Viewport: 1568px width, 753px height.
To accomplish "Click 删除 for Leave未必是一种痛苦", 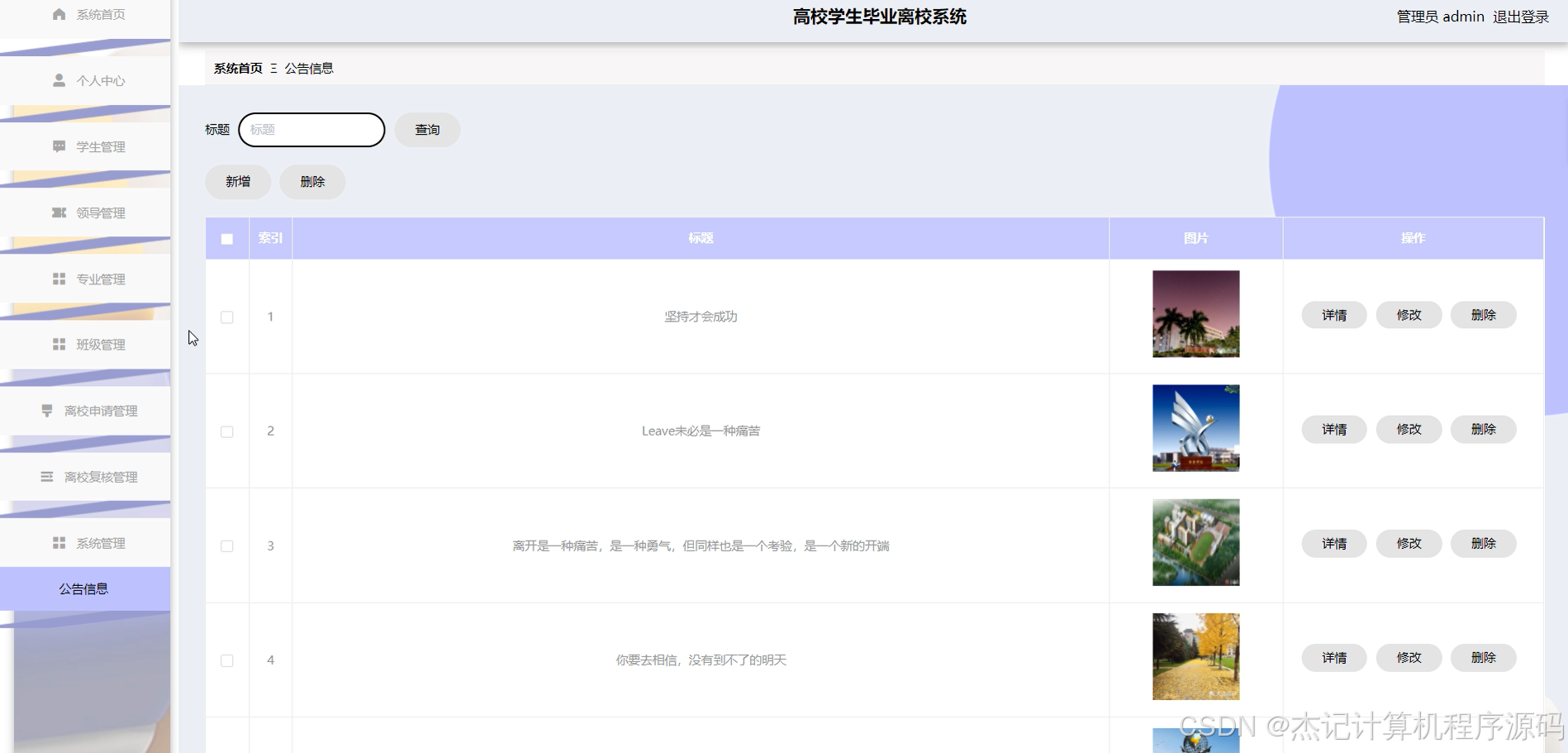I will pyautogui.click(x=1484, y=429).
